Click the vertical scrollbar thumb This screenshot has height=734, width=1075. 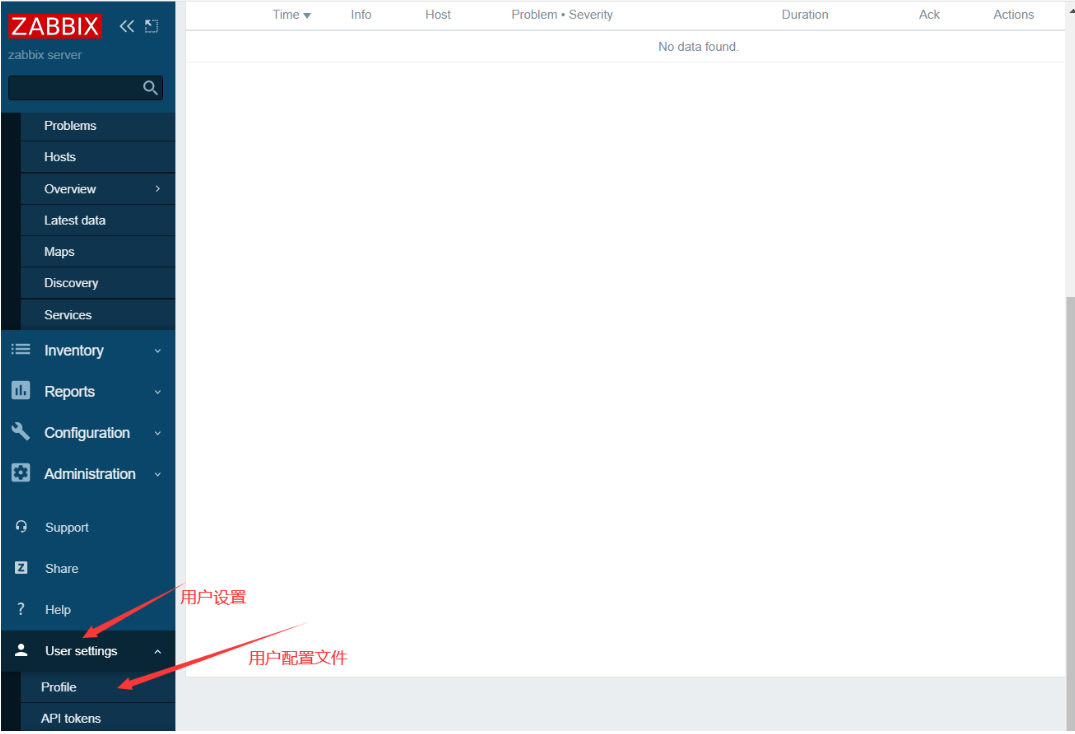point(1070,514)
